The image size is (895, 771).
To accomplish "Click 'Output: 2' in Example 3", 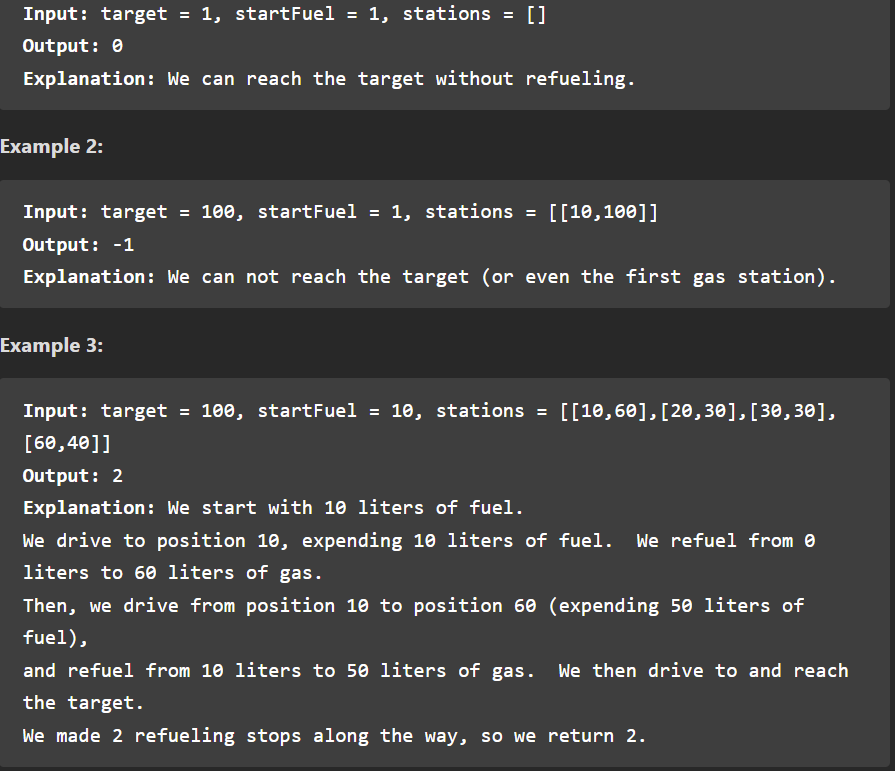I will click(x=73, y=476).
